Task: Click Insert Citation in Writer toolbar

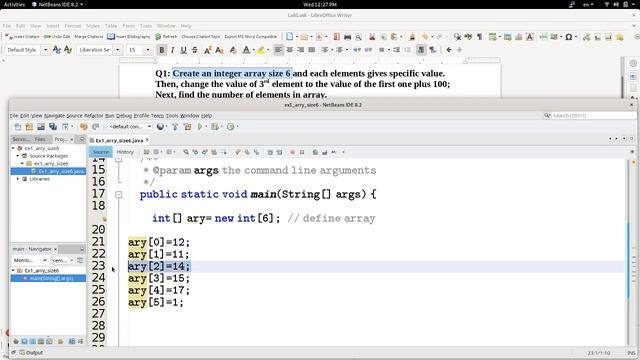Action: [22, 37]
